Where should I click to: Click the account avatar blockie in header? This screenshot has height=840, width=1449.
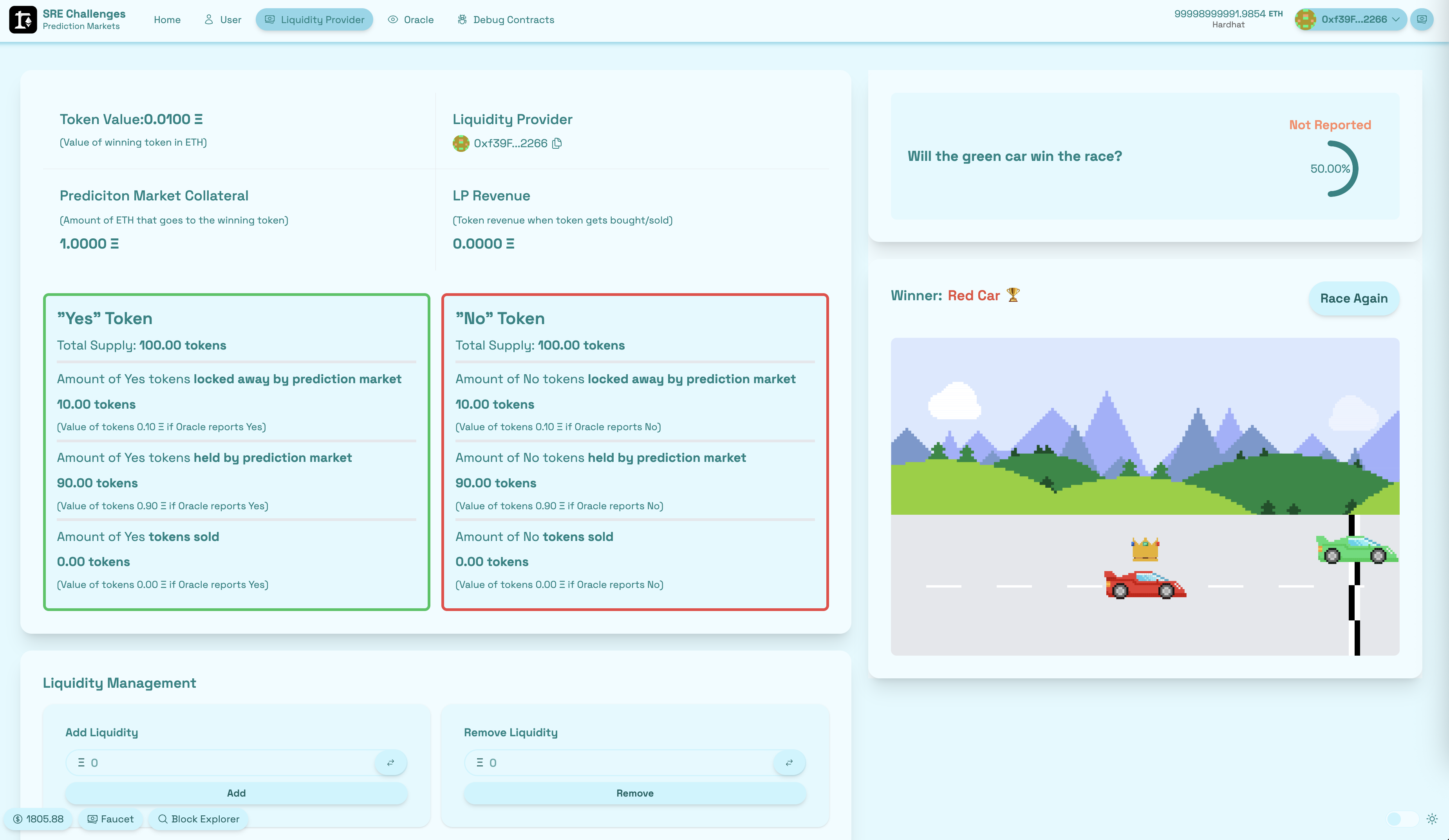(x=1305, y=20)
